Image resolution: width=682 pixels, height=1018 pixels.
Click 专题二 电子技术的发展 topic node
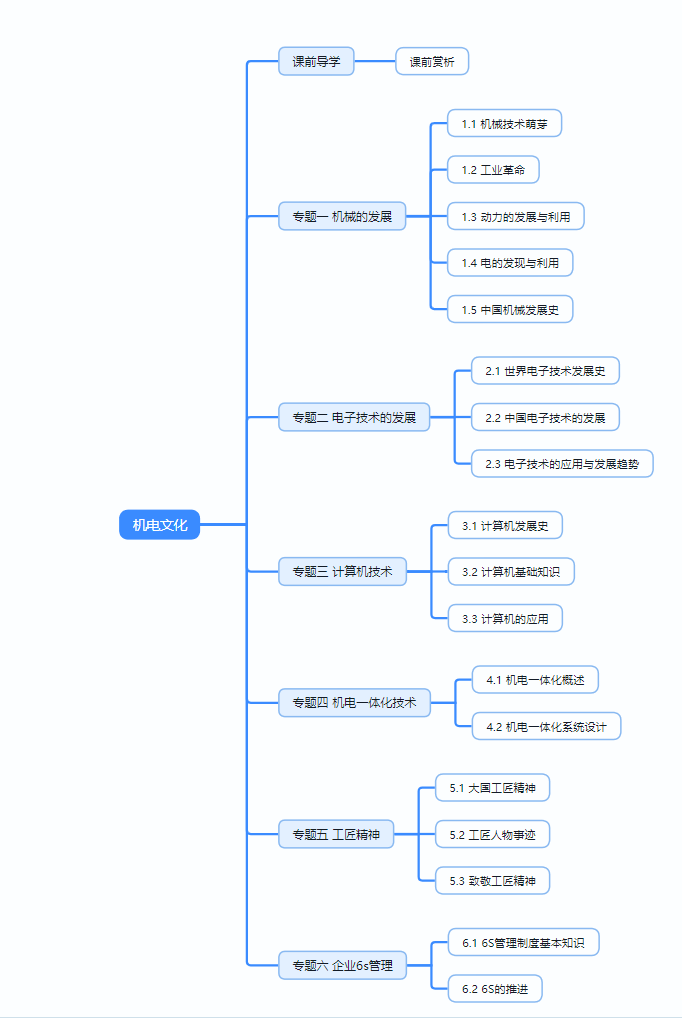(x=354, y=417)
